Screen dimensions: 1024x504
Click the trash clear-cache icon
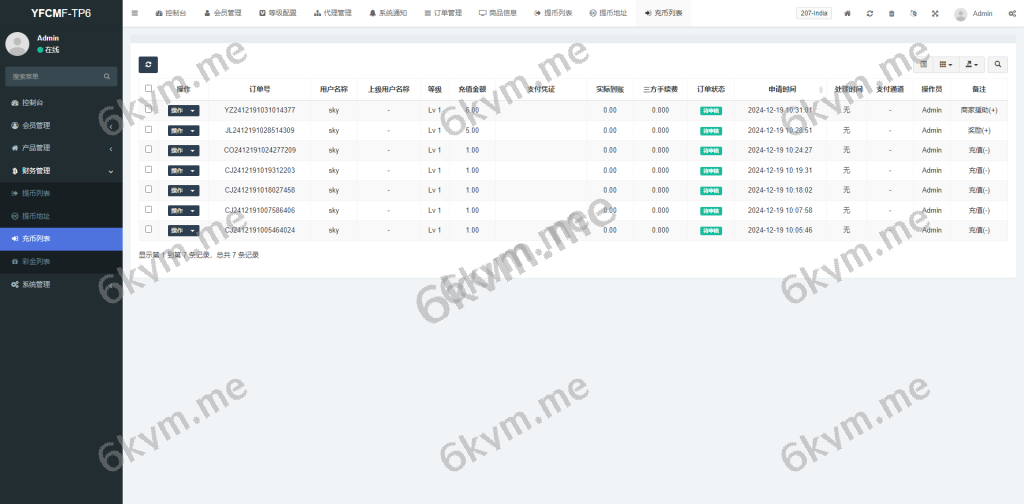point(892,13)
